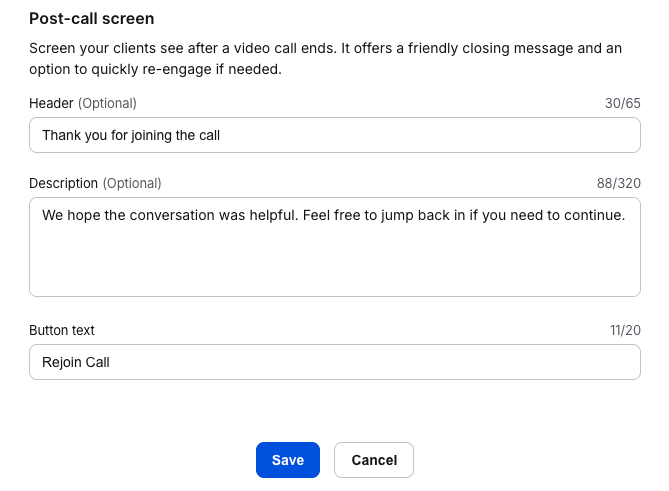Place cursor on "continue" in the Description text
This screenshot has width=669, height=491.
click(595, 214)
